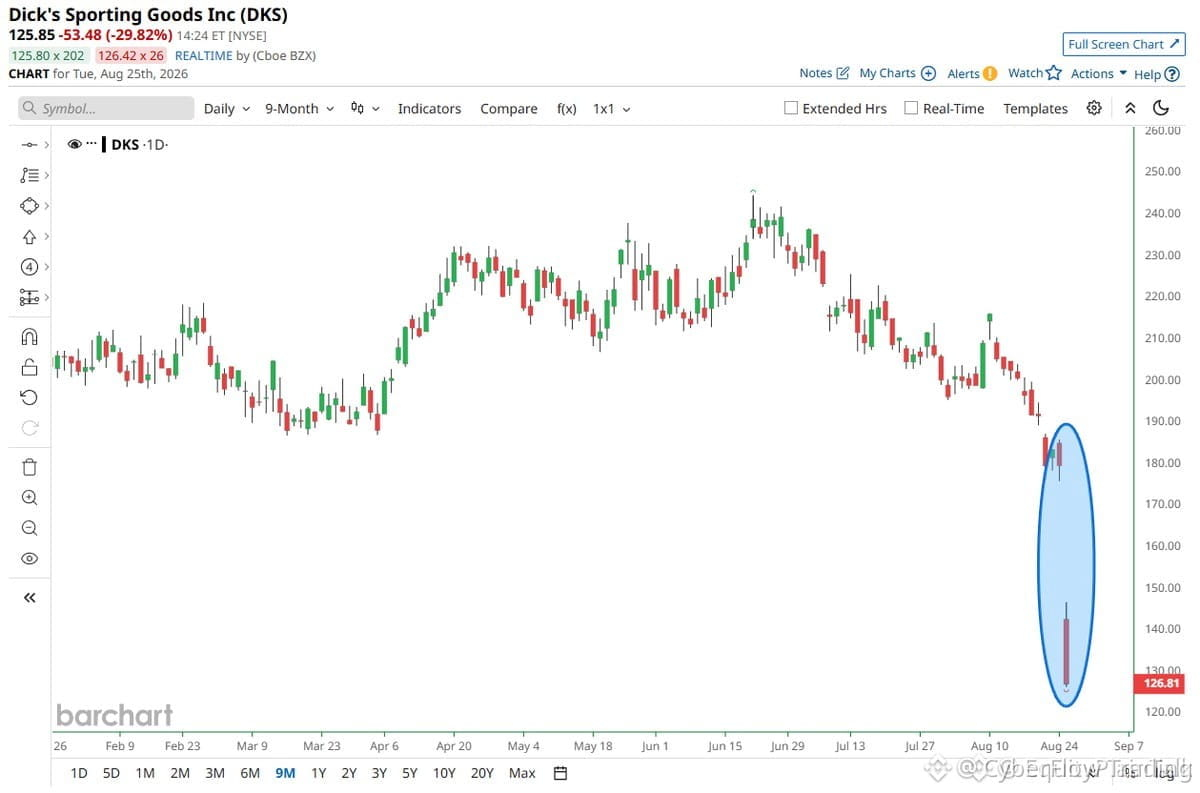Click the f(x) expressions button

(566, 108)
